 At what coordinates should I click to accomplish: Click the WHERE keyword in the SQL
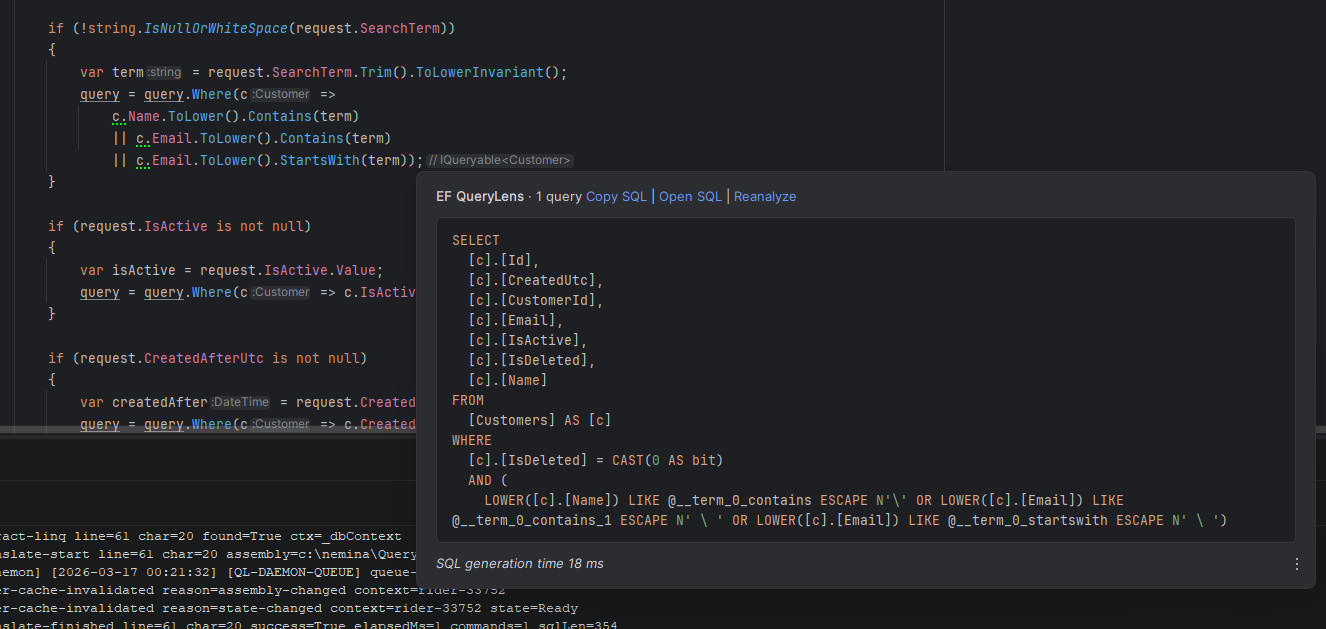tap(472, 441)
